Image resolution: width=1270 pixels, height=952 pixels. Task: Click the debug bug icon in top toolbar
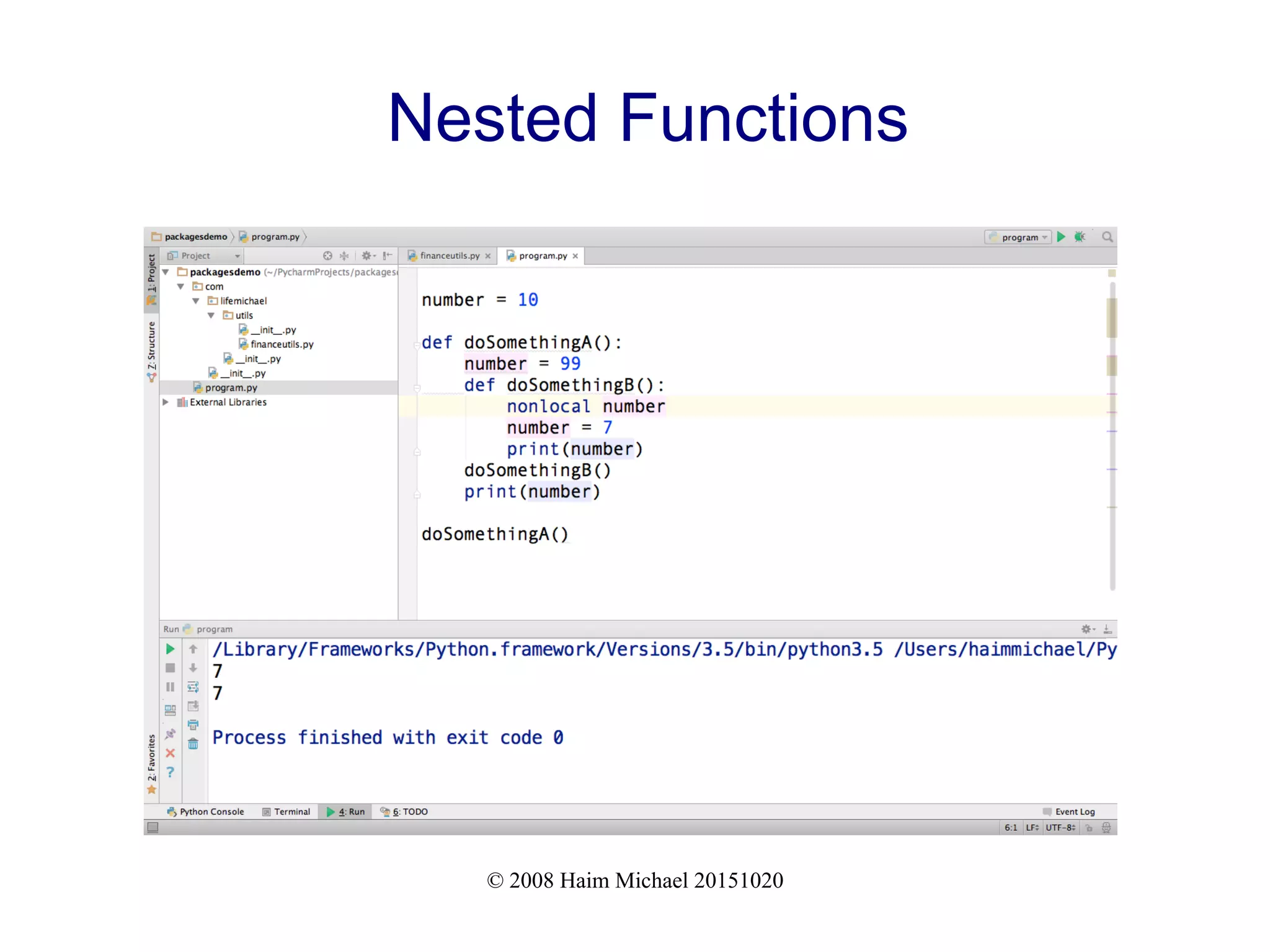(x=1080, y=237)
